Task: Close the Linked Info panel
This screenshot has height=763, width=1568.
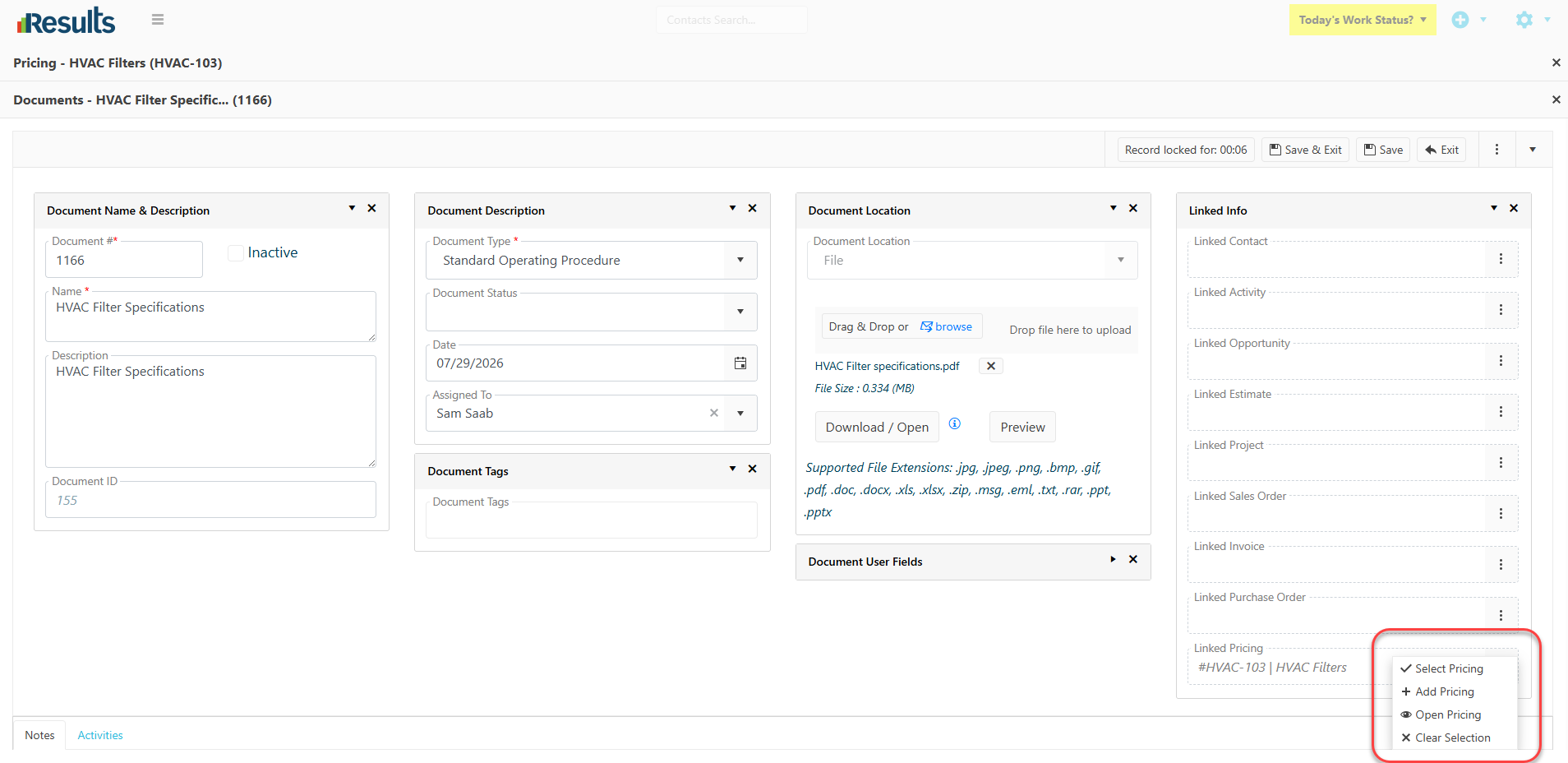Action: point(1513,209)
